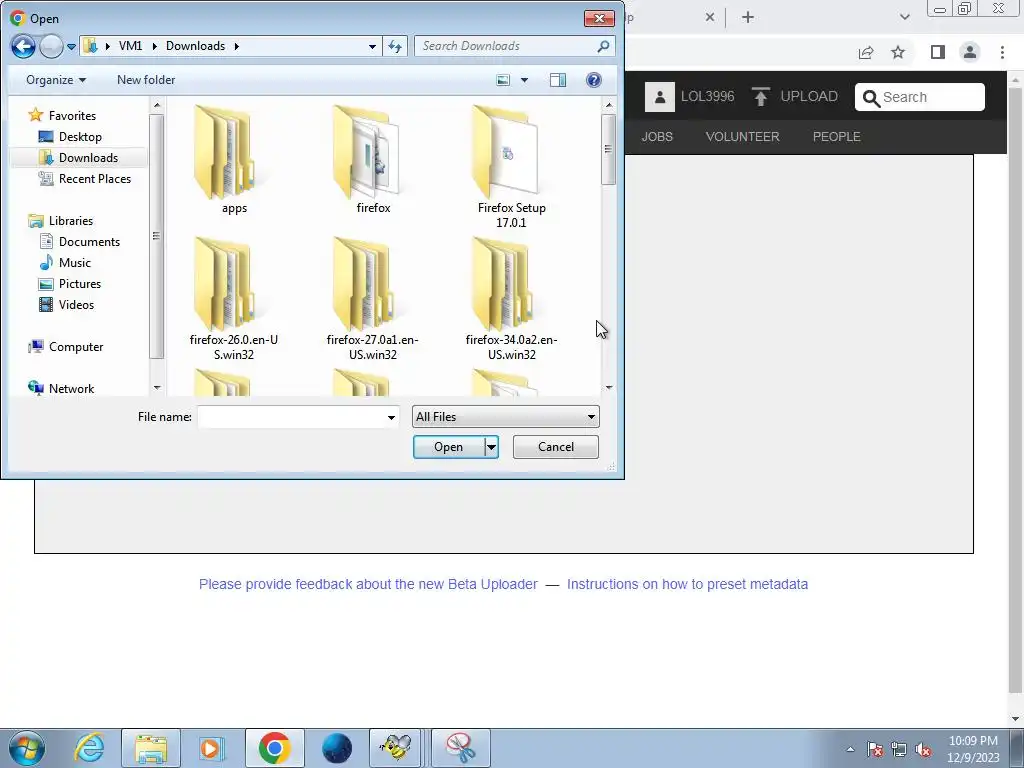
Task: Click New folder button
Action: (x=146, y=80)
